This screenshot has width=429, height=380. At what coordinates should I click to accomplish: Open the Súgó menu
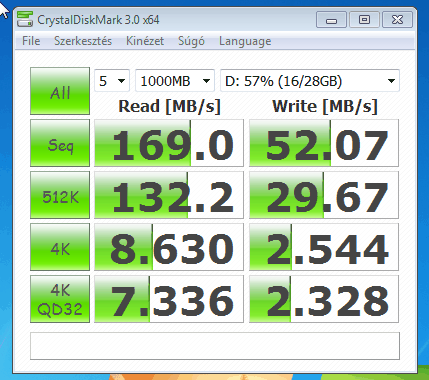coord(191,41)
